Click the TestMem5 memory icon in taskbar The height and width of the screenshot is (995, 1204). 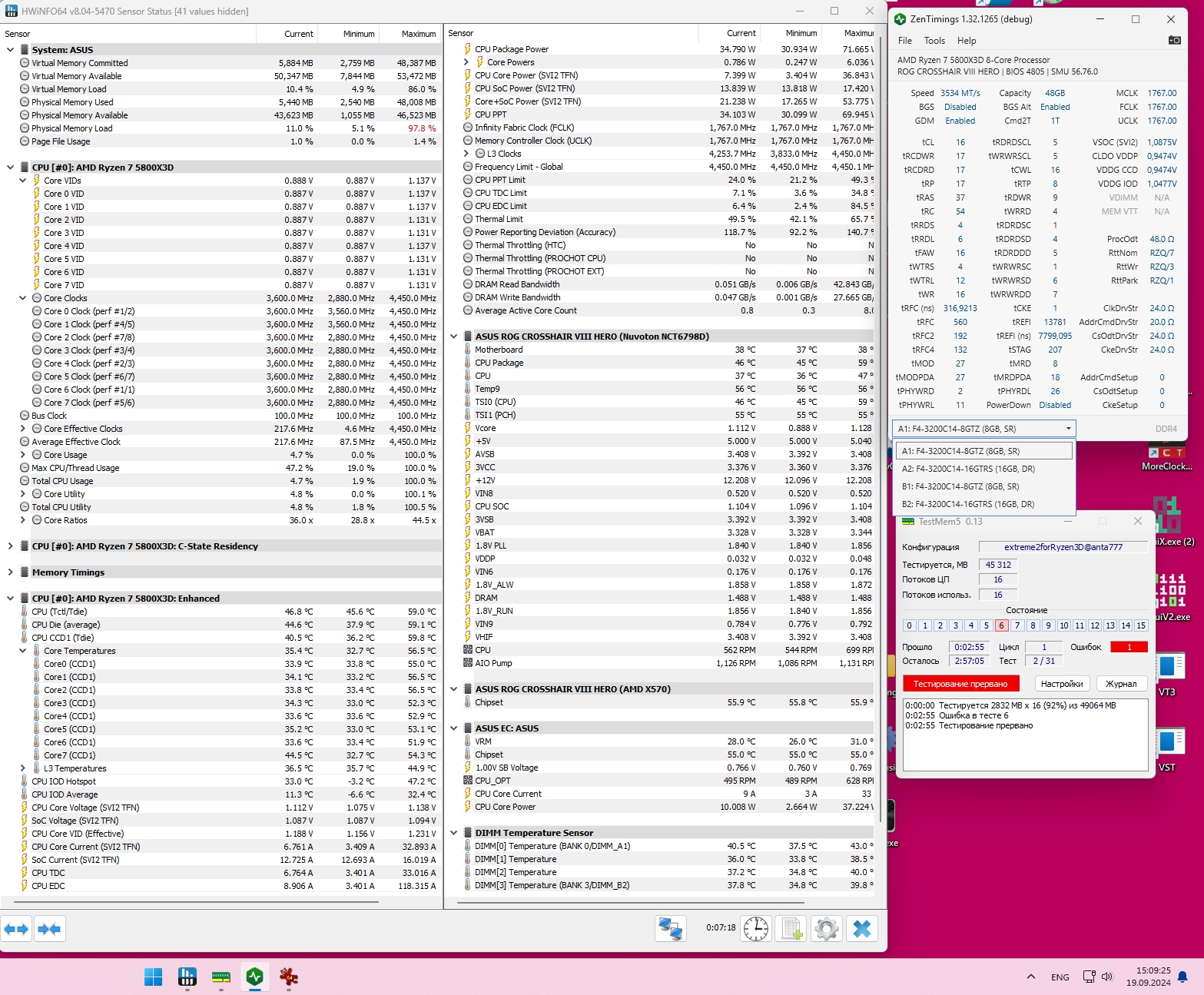coord(221,977)
